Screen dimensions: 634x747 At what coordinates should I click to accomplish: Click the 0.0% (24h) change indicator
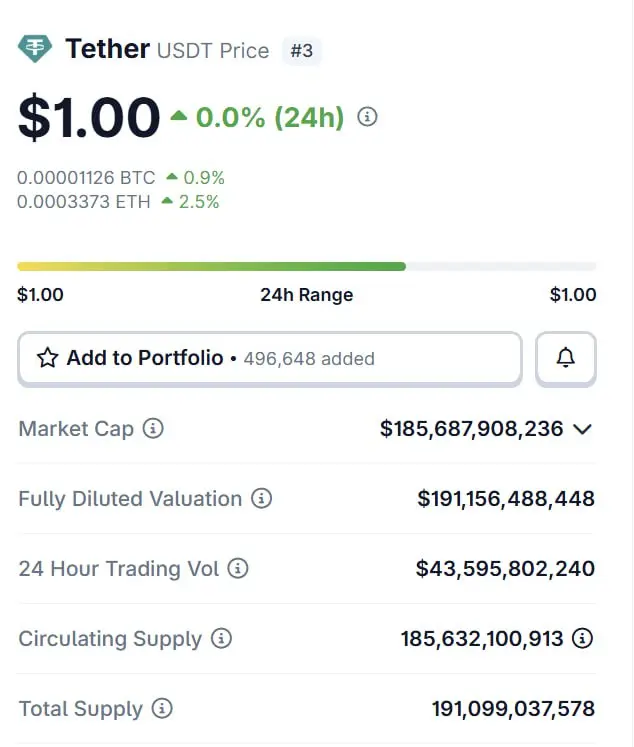point(269,117)
